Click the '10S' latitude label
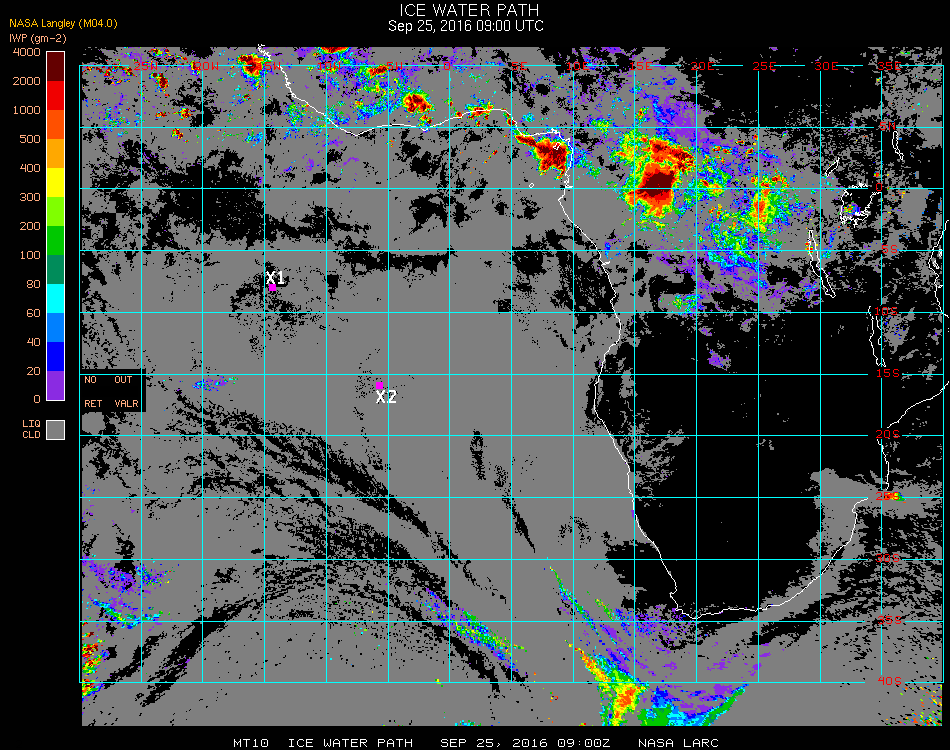 point(886,311)
